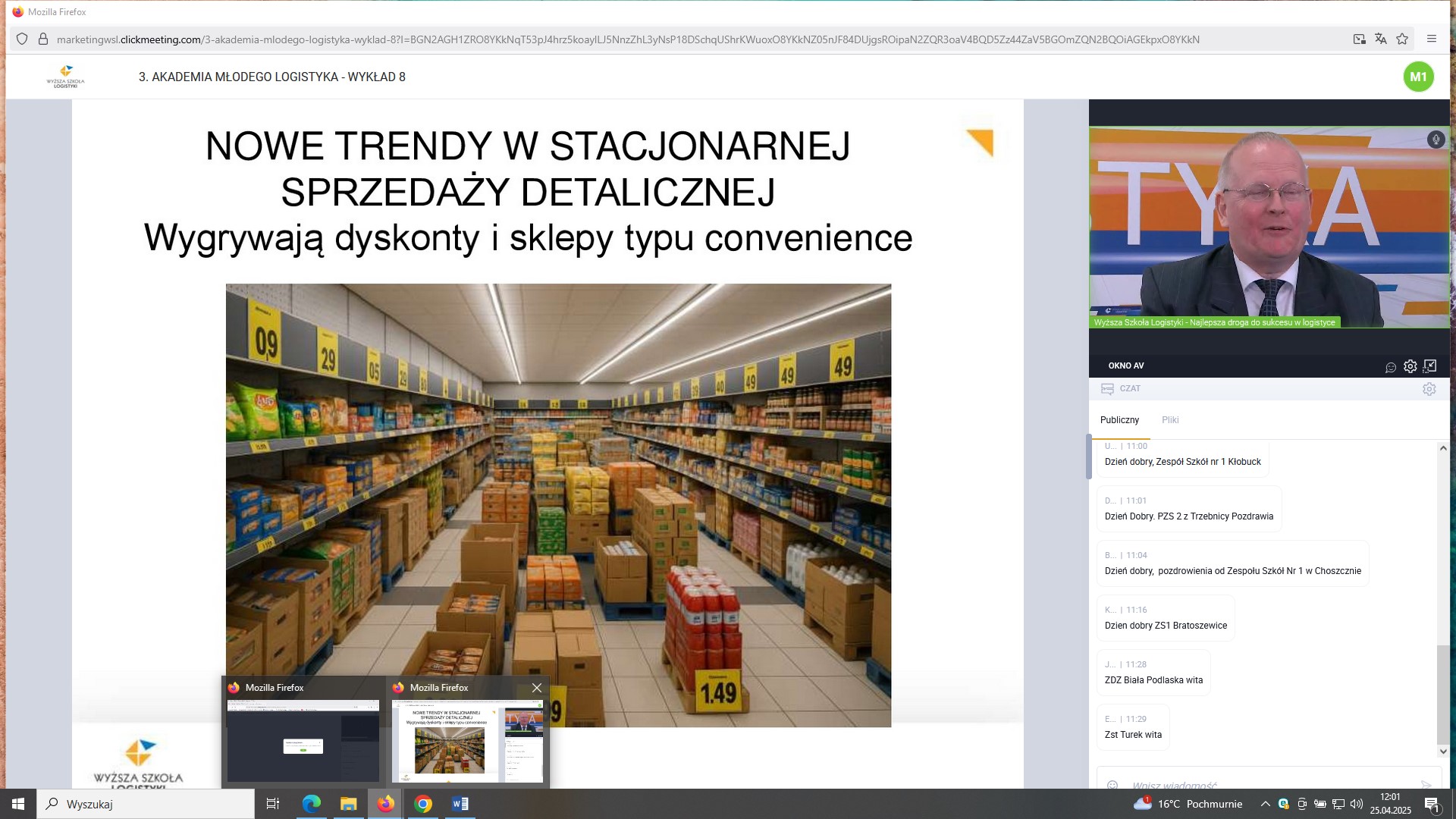Close the second Firefox taskbar preview
This screenshot has height=819, width=1456.
[x=537, y=688]
